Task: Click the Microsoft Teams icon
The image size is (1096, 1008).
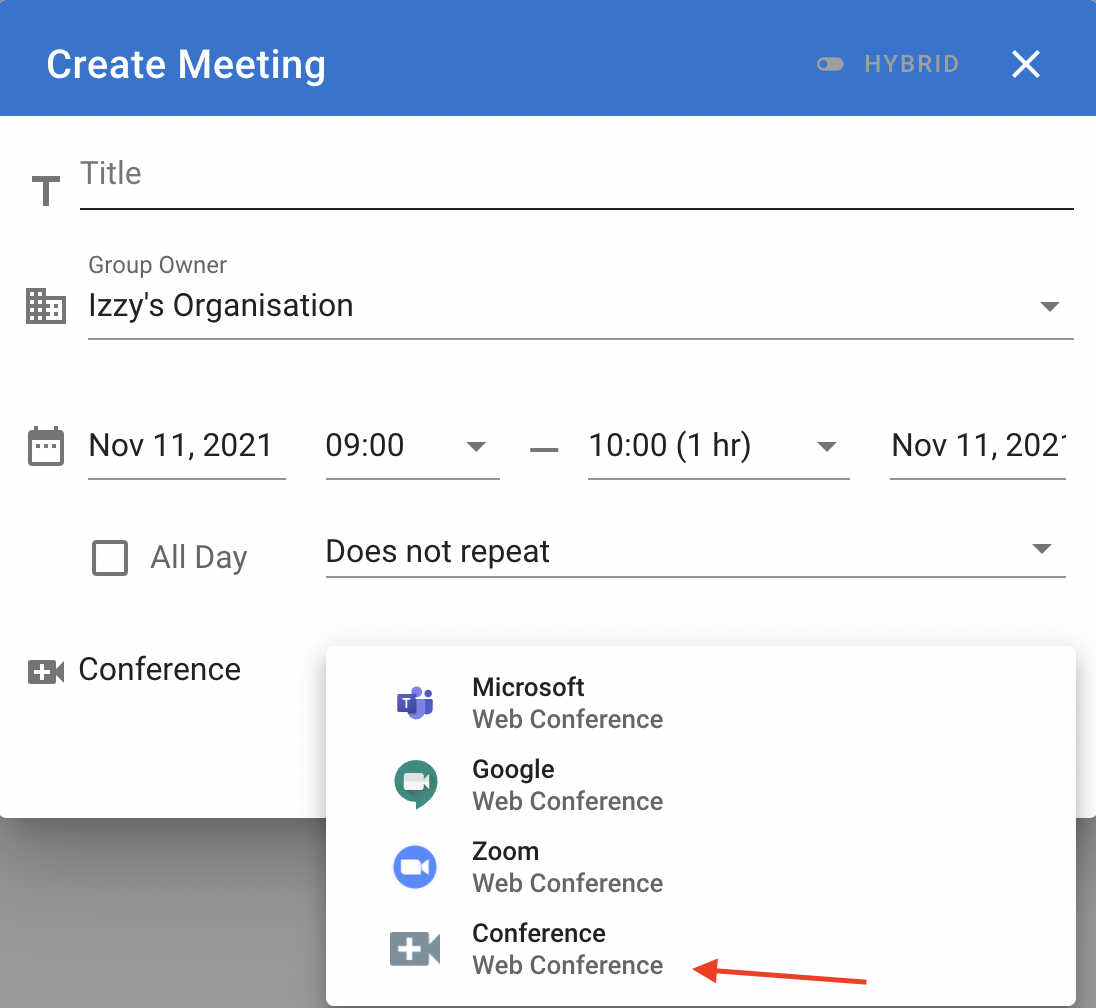Action: 415,703
